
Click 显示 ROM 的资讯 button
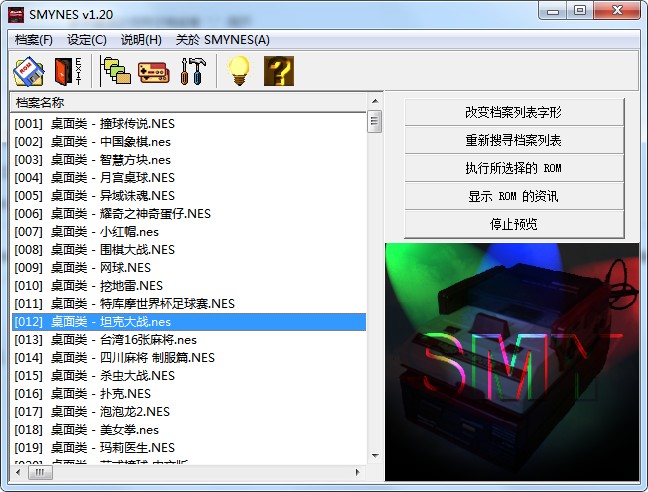(514, 196)
